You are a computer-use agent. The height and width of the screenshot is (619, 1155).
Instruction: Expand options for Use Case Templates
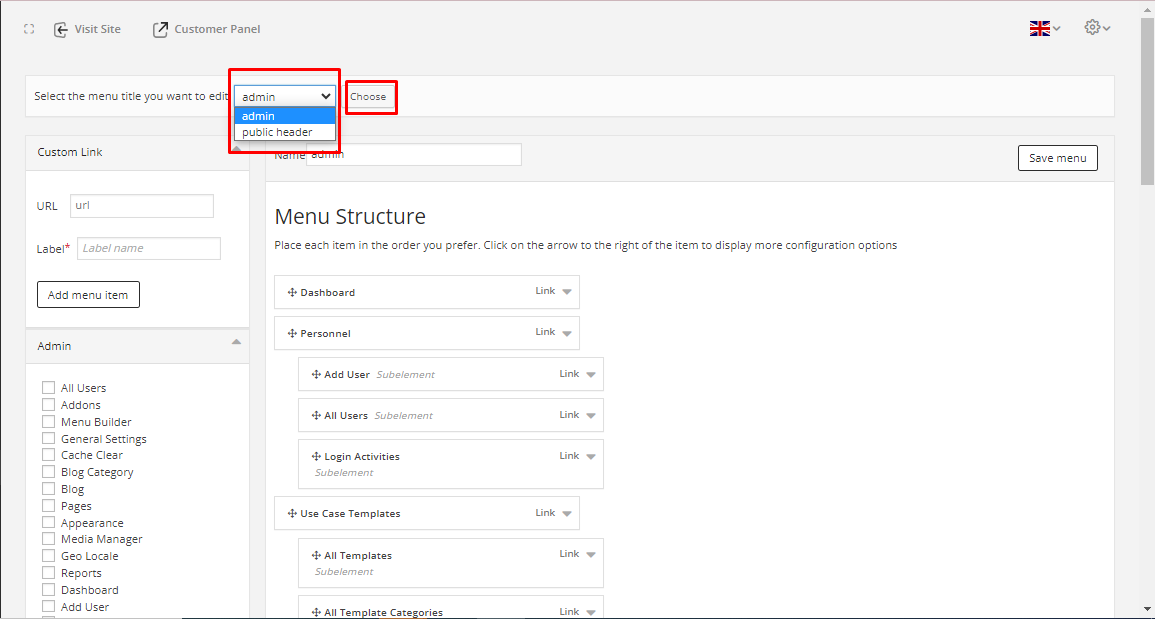click(x=567, y=514)
